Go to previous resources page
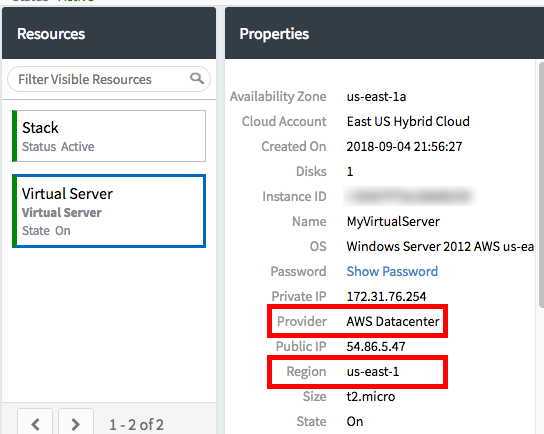Image resolution: width=544 pixels, height=434 pixels. coord(35,422)
